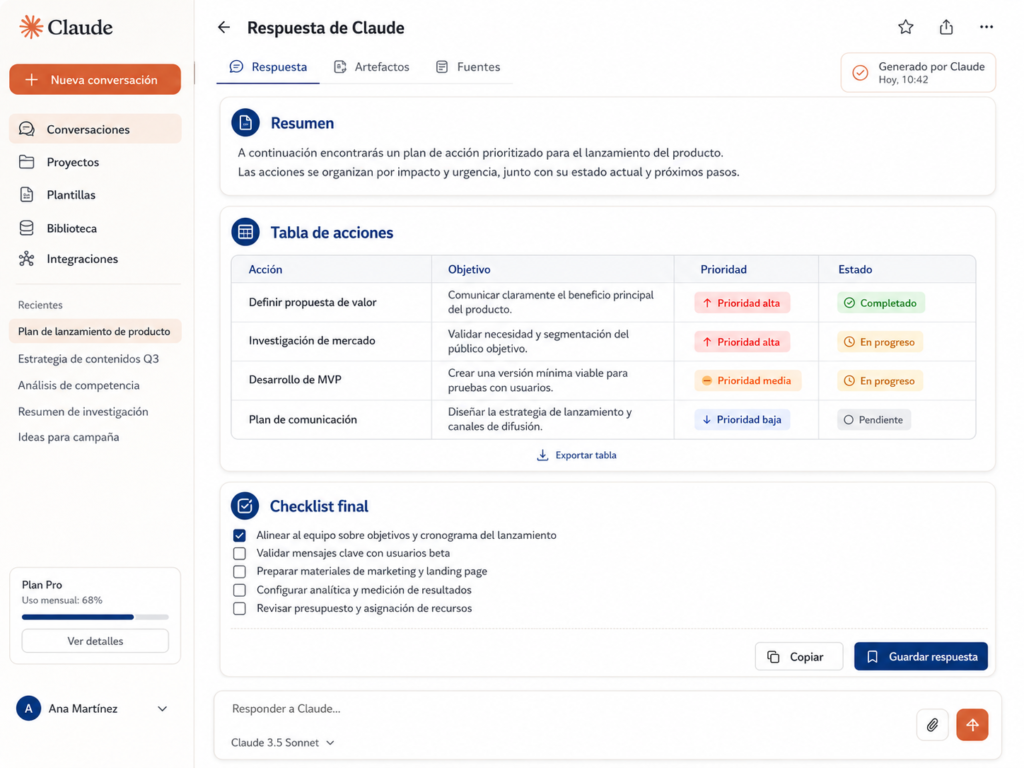Screen dimensions: 1024x768
Task: Click the Resumen section document icon
Action: (246, 123)
